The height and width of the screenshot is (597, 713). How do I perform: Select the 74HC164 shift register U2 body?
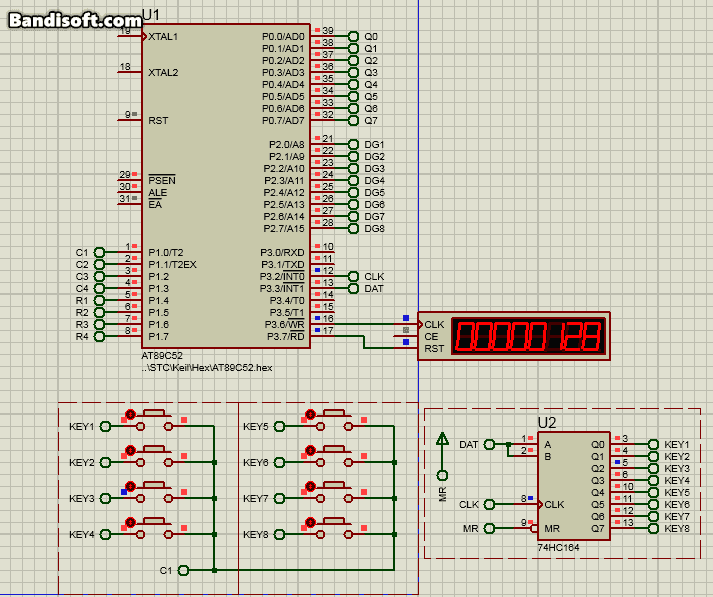coord(574,487)
